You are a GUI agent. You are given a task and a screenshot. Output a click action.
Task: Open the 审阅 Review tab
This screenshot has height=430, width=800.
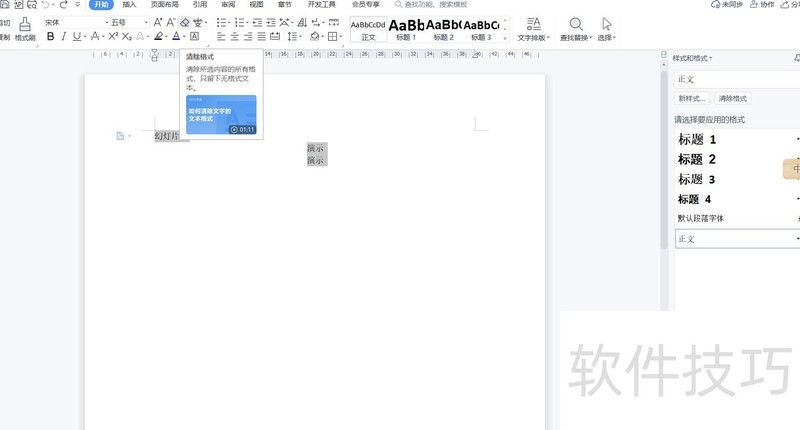click(x=228, y=5)
